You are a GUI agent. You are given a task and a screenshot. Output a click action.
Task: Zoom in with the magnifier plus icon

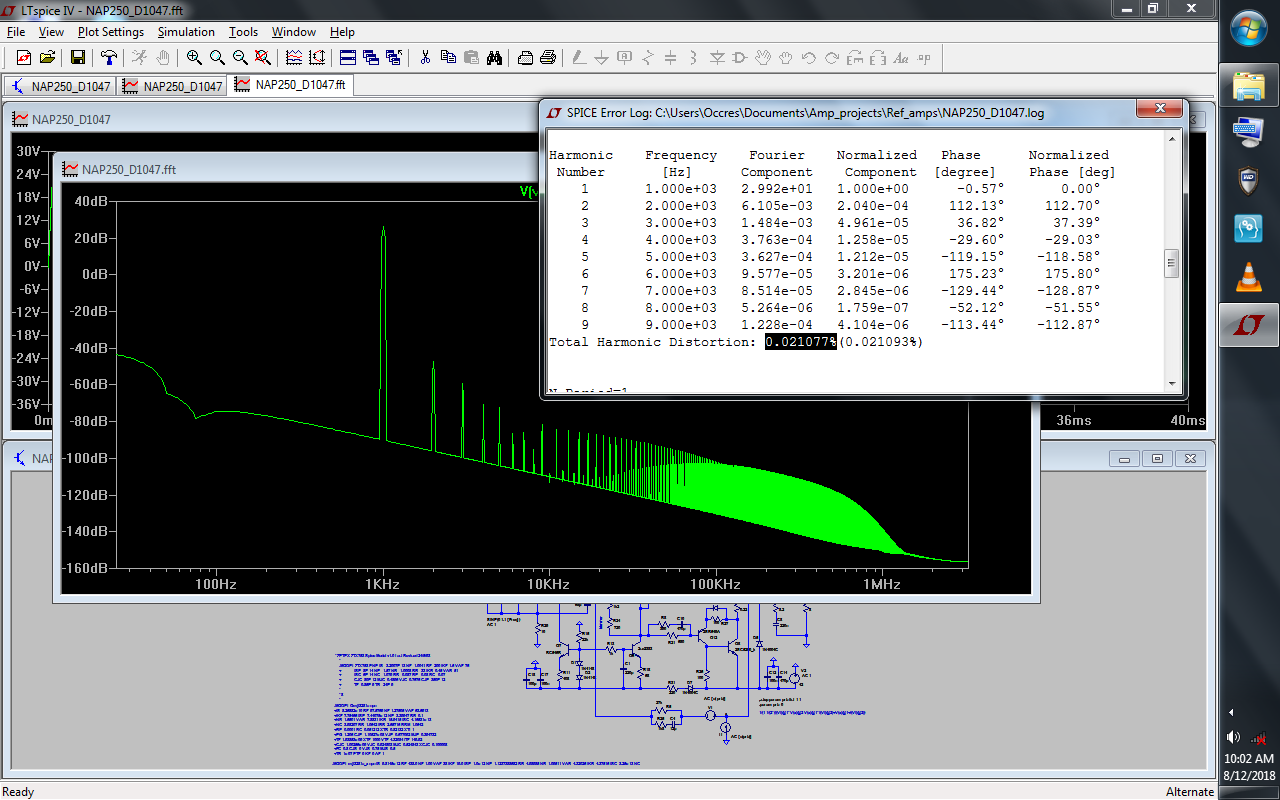click(194, 57)
